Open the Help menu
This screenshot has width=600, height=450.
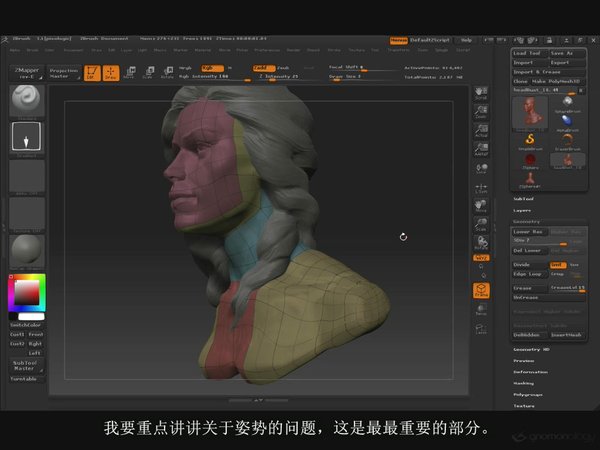pos(466,40)
